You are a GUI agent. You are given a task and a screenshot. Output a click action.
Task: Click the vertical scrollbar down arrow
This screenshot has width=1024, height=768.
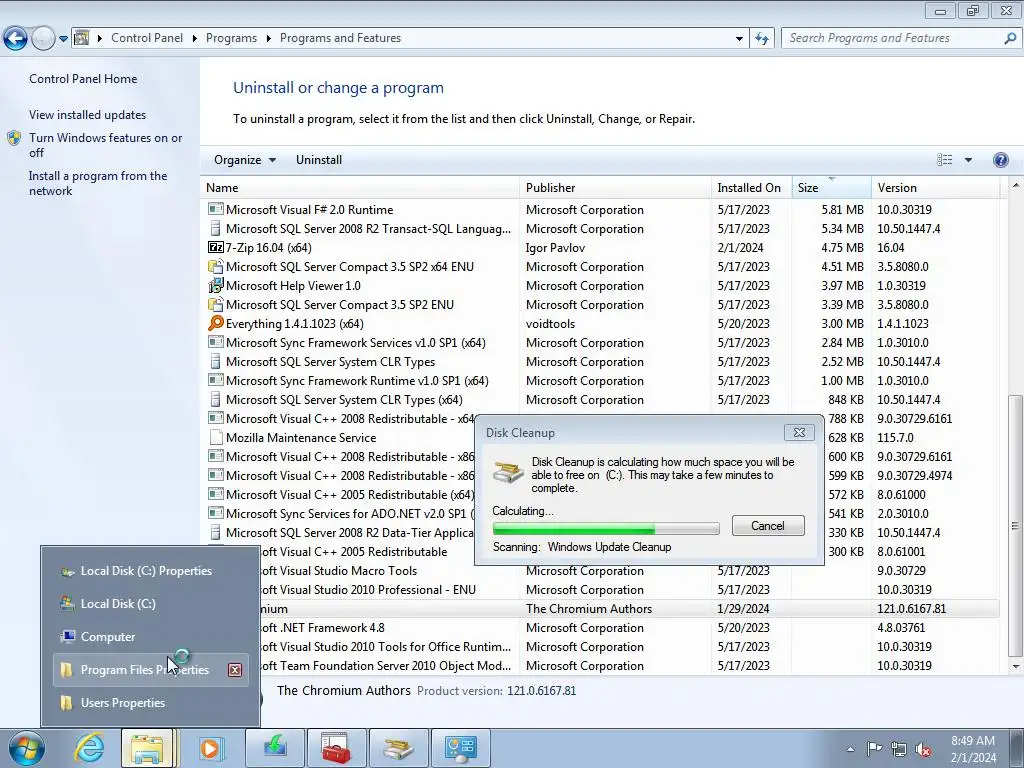1016,667
